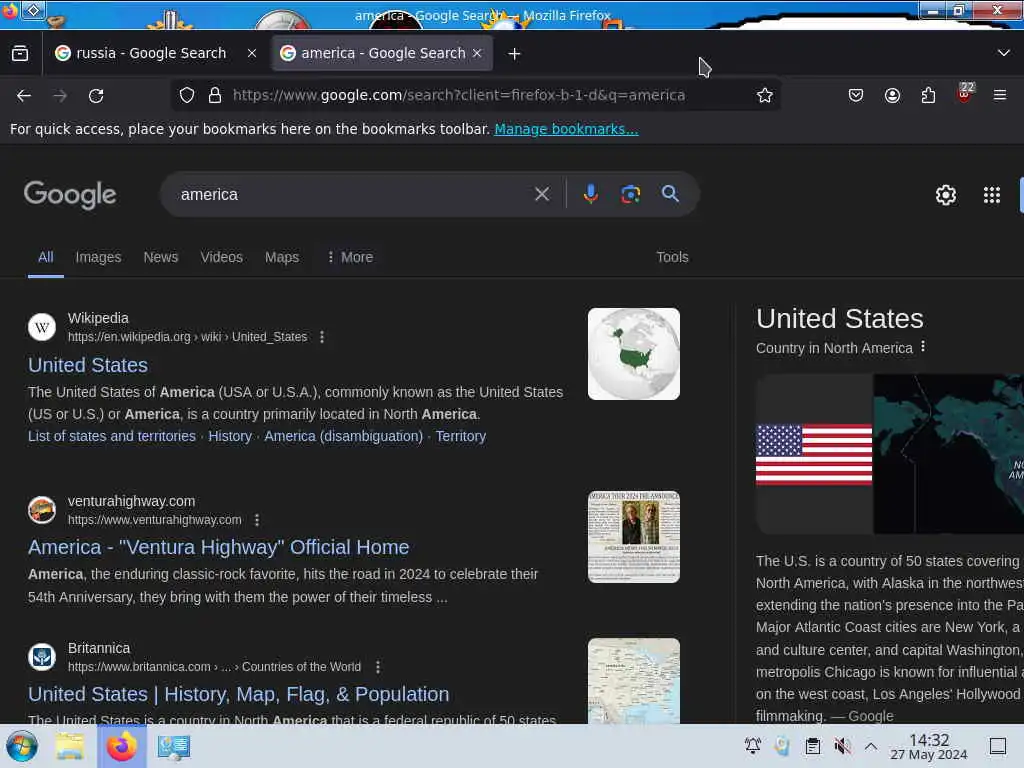Image resolution: width=1024 pixels, height=768 pixels.
Task: Save page to Pocket
Action: coord(856,95)
